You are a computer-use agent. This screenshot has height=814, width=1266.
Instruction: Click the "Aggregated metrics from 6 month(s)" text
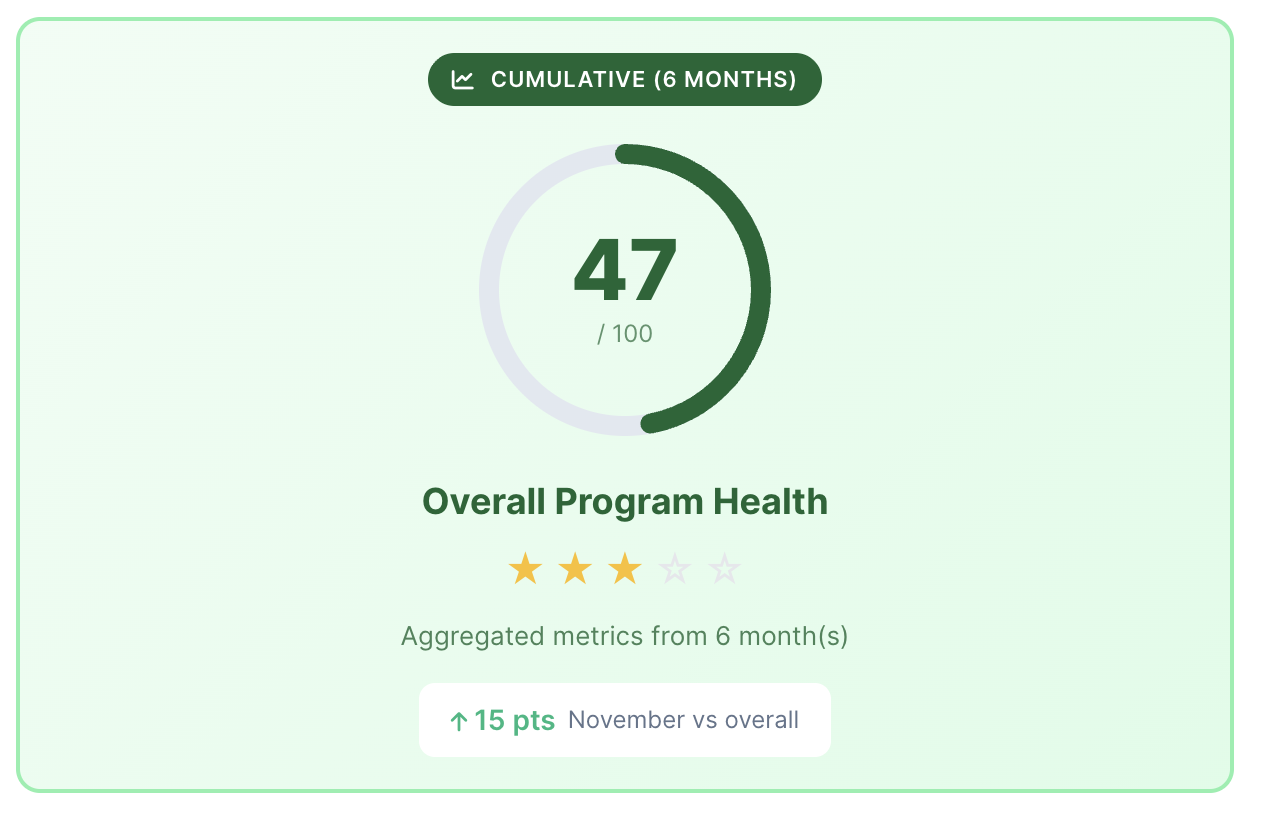click(x=625, y=636)
